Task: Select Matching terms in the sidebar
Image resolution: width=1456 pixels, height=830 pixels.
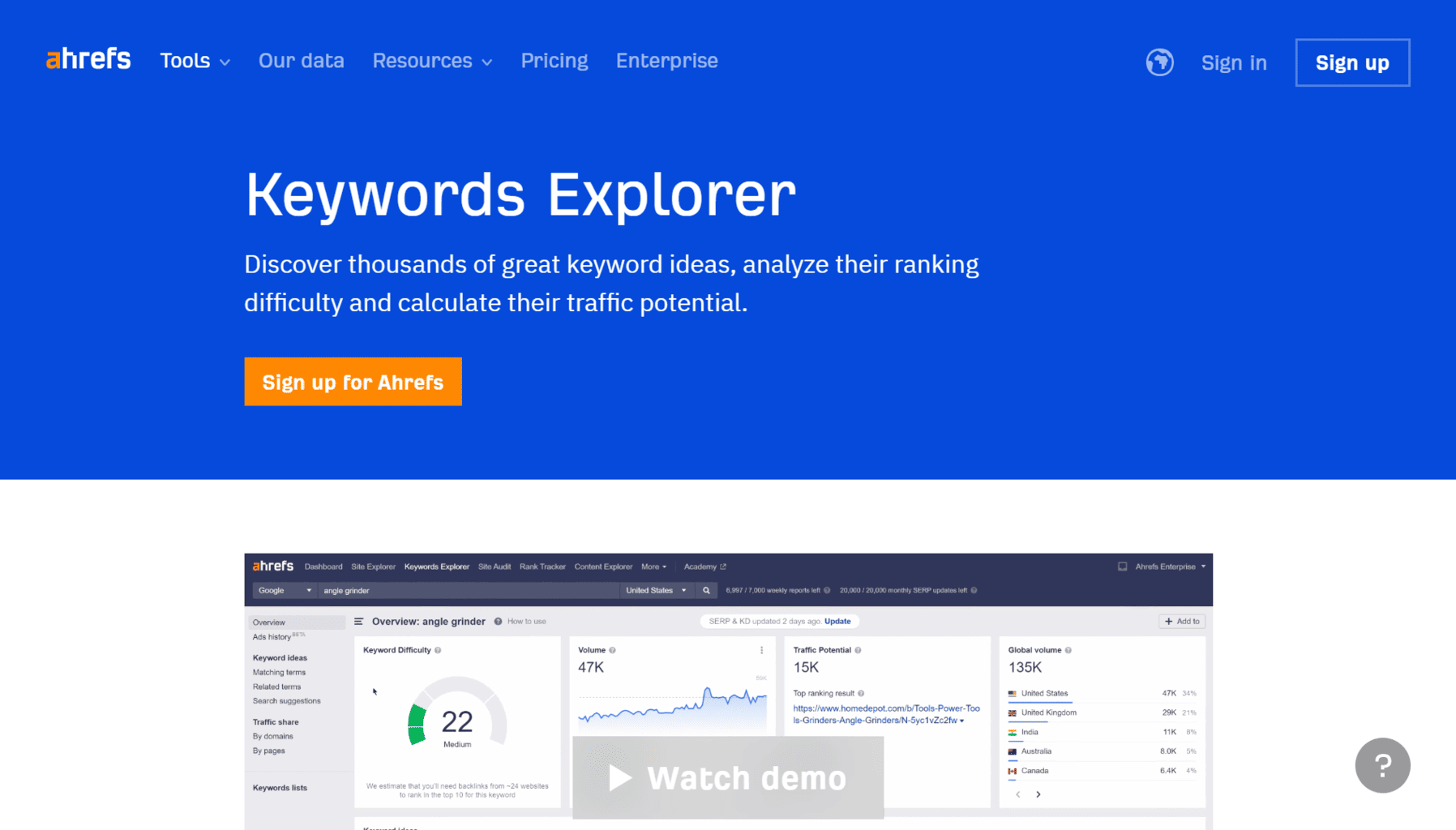Action: point(279,673)
